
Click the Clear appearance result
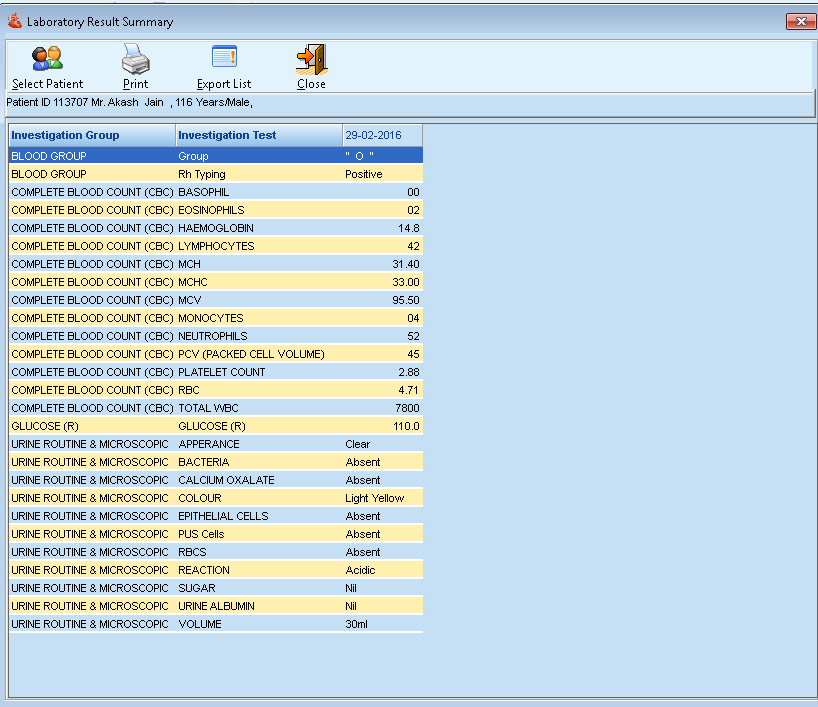tap(357, 444)
